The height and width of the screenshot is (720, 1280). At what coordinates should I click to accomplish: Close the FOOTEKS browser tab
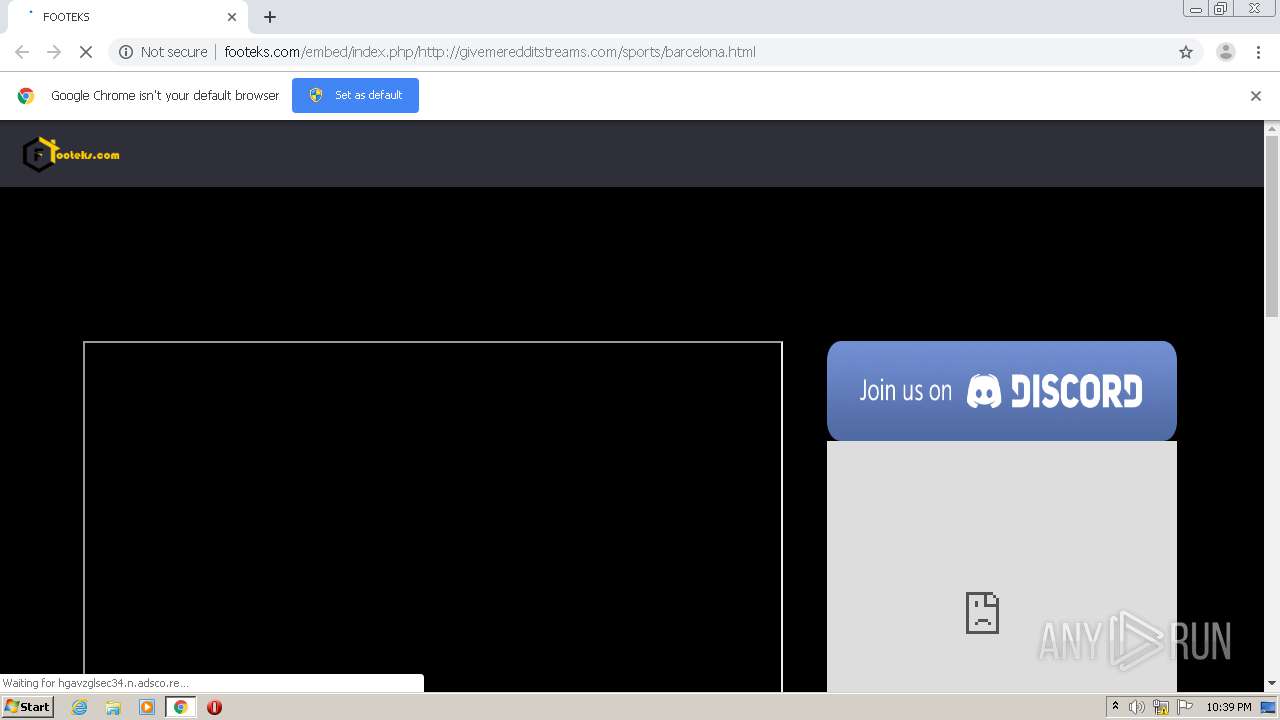pos(232,17)
